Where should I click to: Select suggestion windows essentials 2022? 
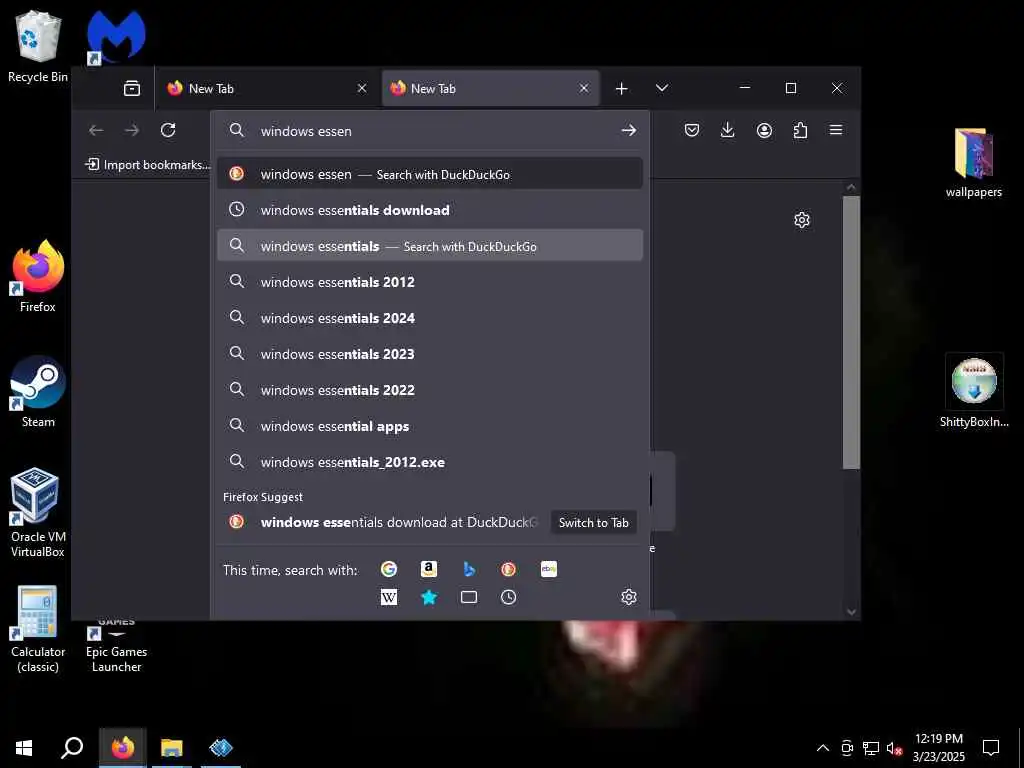430,389
